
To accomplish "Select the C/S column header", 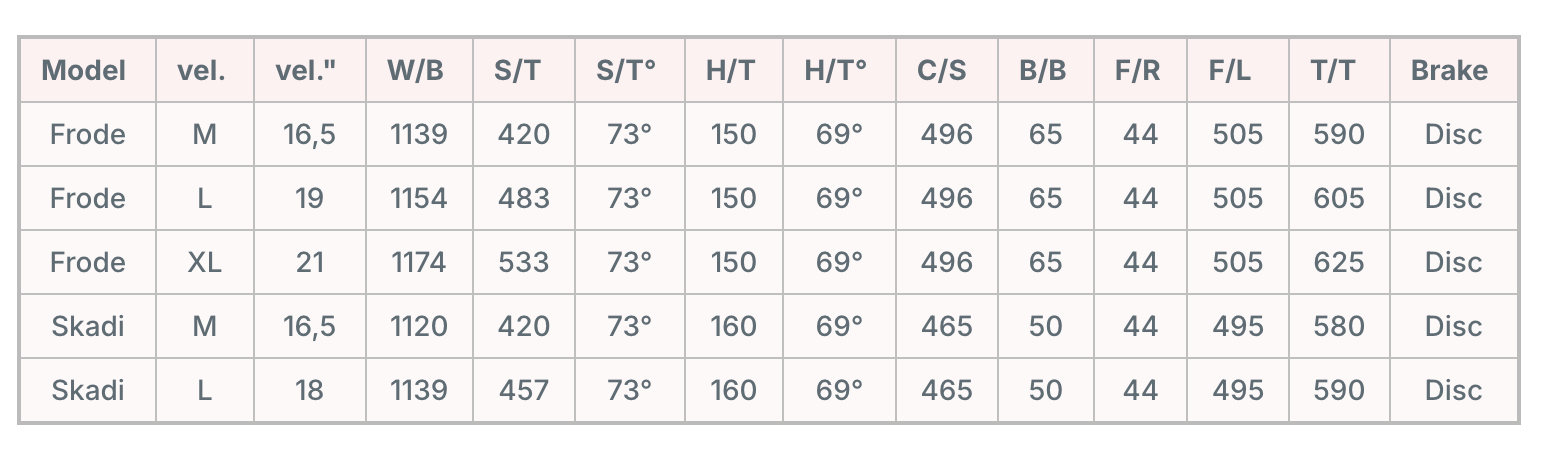I will [942, 71].
